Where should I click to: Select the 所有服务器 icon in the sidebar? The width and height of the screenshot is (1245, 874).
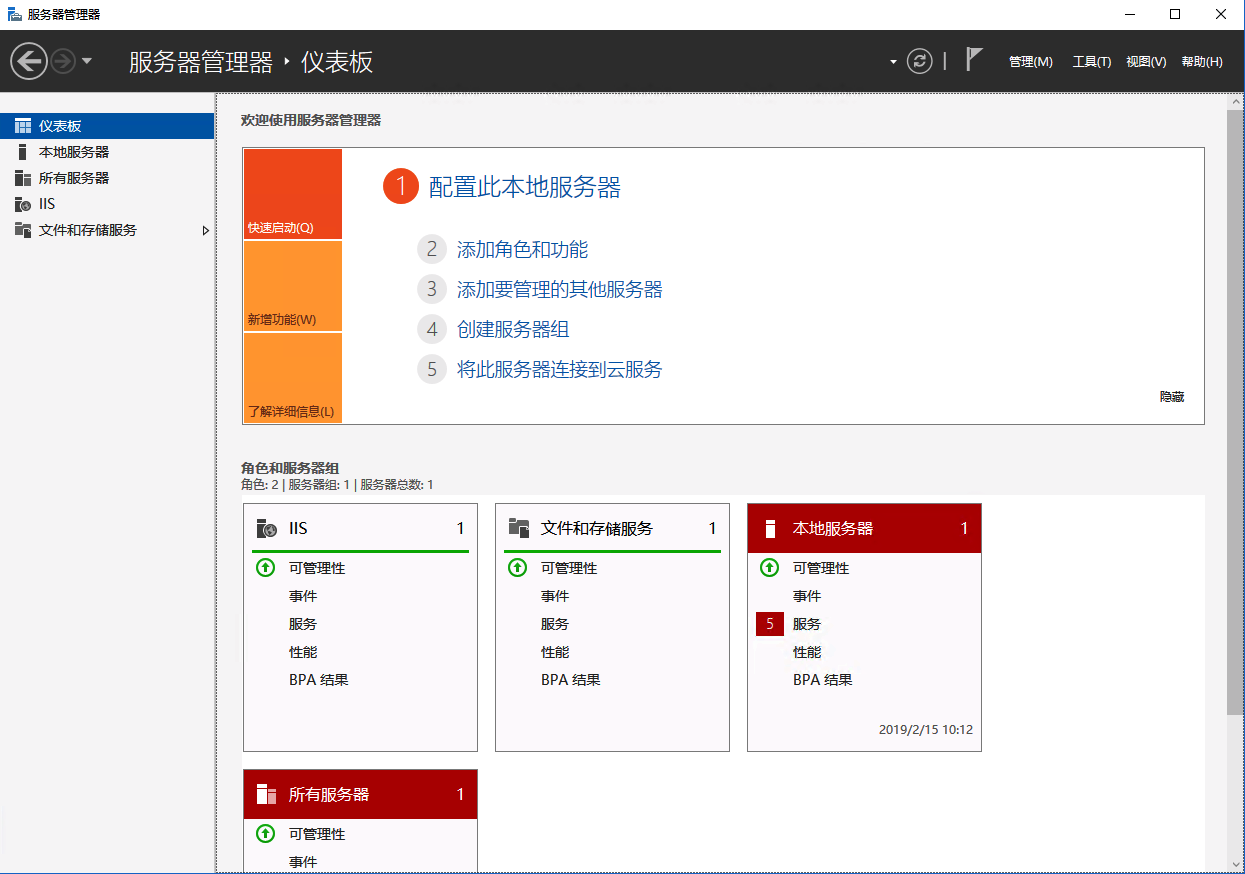coord(23,178)
